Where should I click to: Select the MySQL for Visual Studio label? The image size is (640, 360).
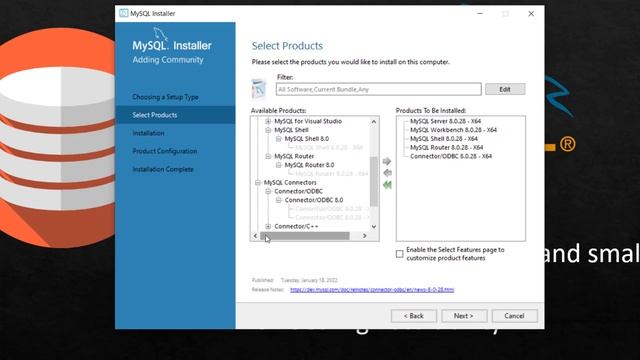click(x=308, y=121)
